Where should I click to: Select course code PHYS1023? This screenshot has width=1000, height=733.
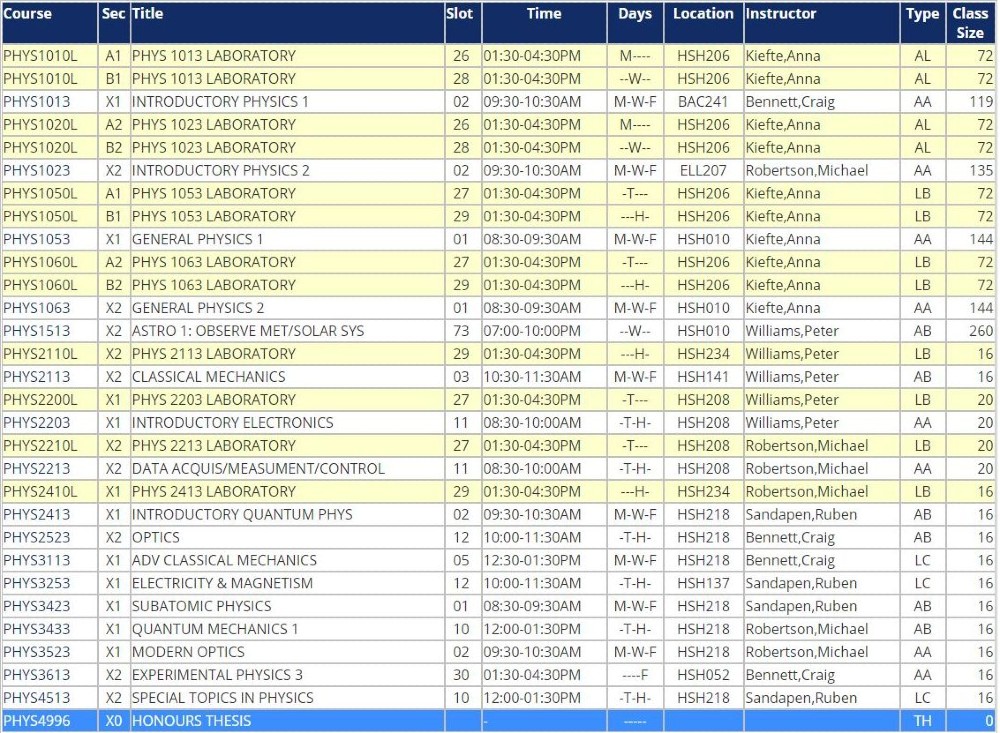coord(36,170)
